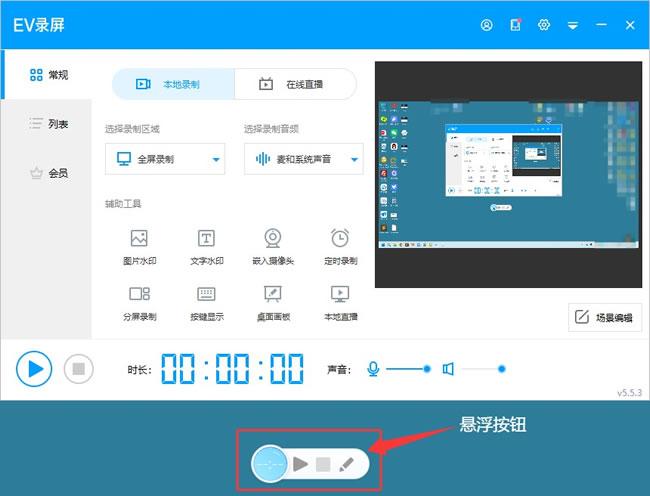This screenshot has height=496, width=650.
Task: Click pencil on floating button bar
Action: [346, 465]
